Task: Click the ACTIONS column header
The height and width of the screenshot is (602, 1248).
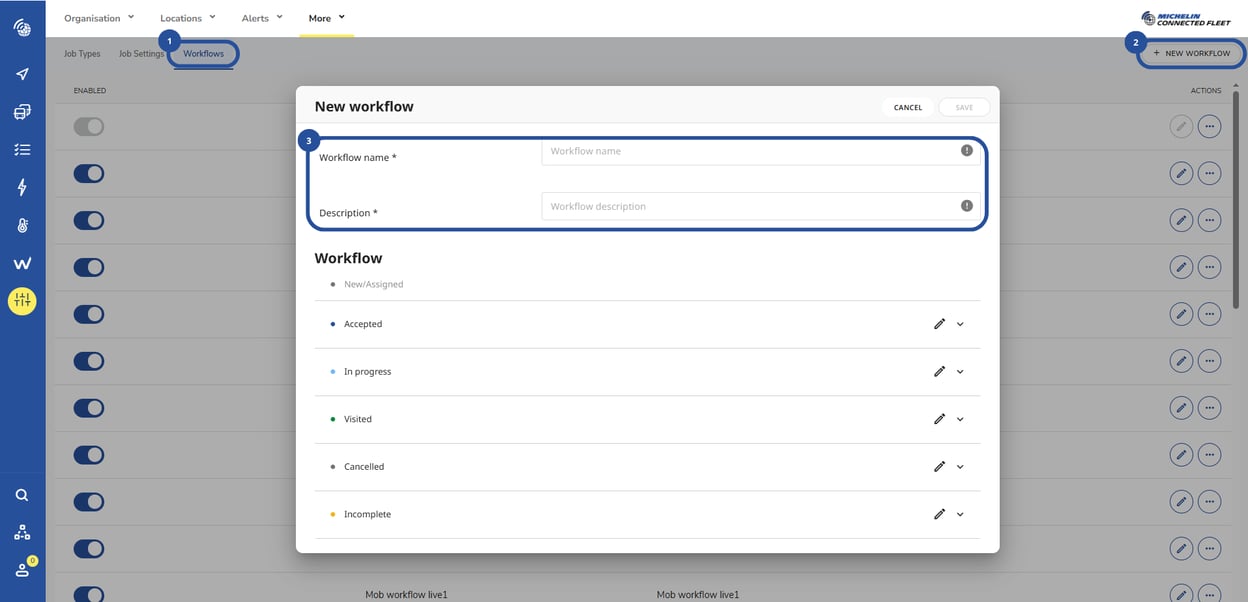Action: pos(1206,91)
